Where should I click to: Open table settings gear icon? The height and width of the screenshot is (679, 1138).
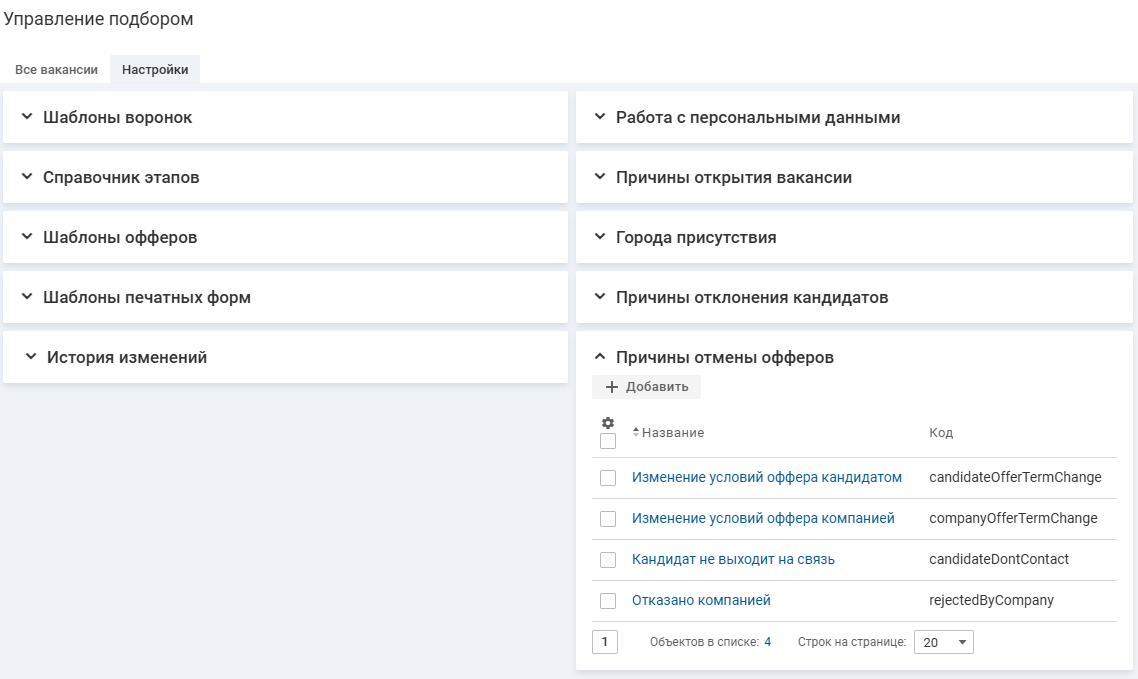point(607,423)
